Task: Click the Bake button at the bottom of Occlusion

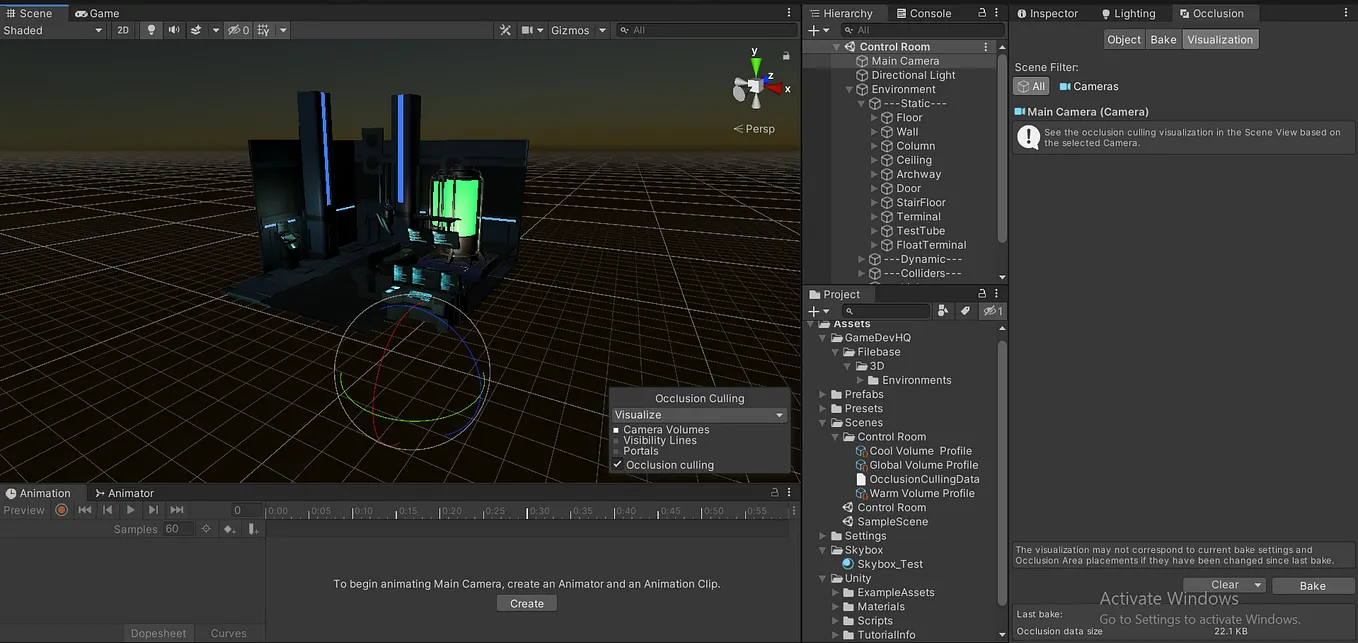Action: [1313, 586]
